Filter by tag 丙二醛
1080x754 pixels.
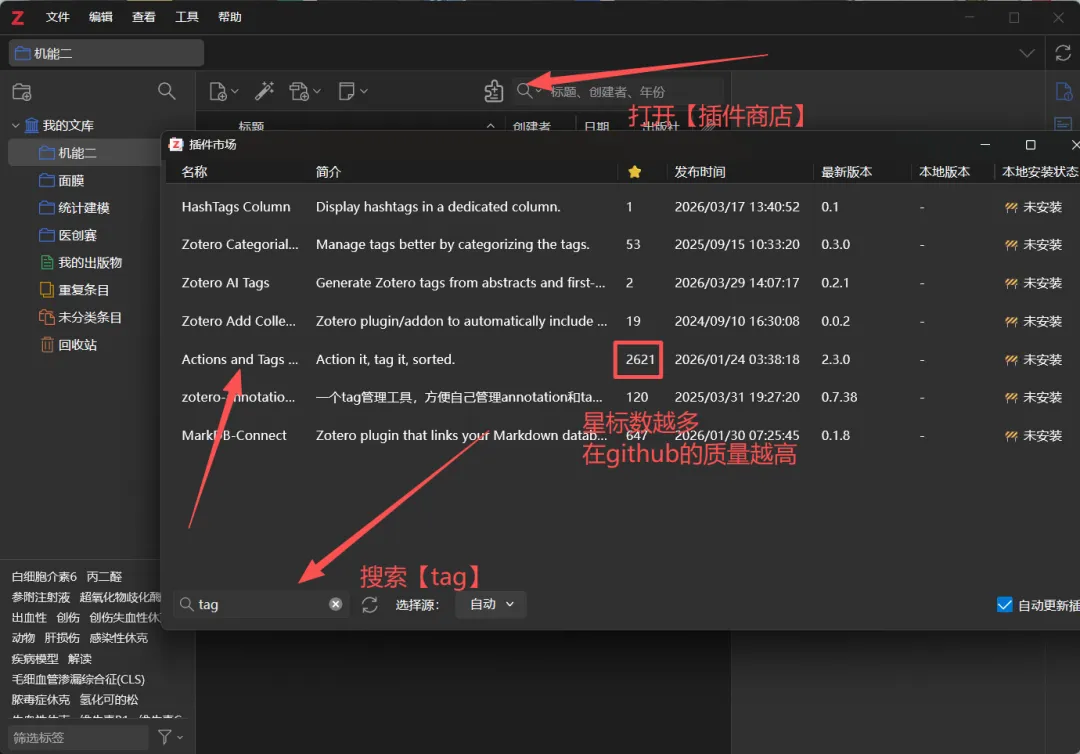click(104, 576)
